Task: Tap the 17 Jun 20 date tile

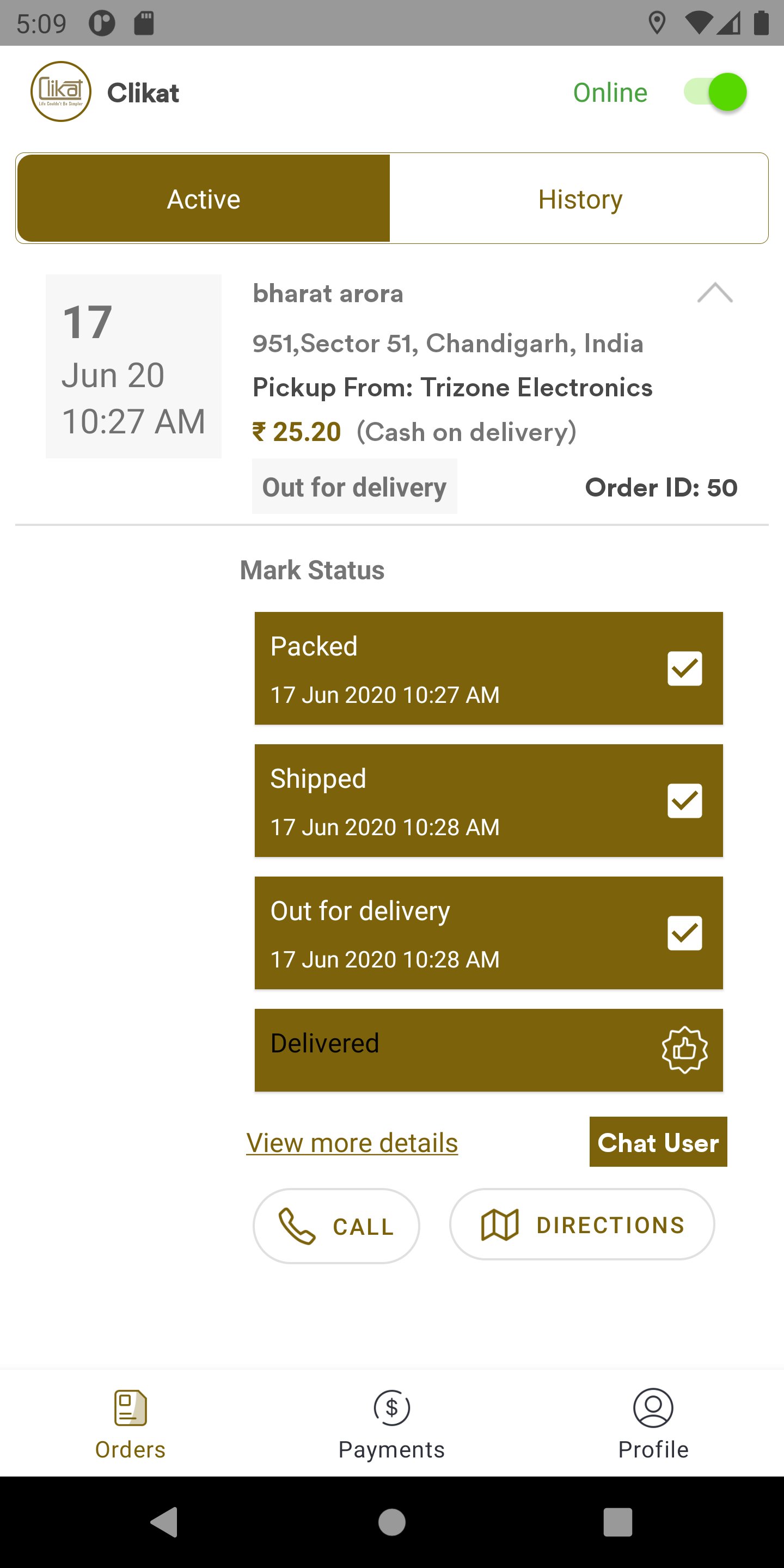Action: pos(133,366)
